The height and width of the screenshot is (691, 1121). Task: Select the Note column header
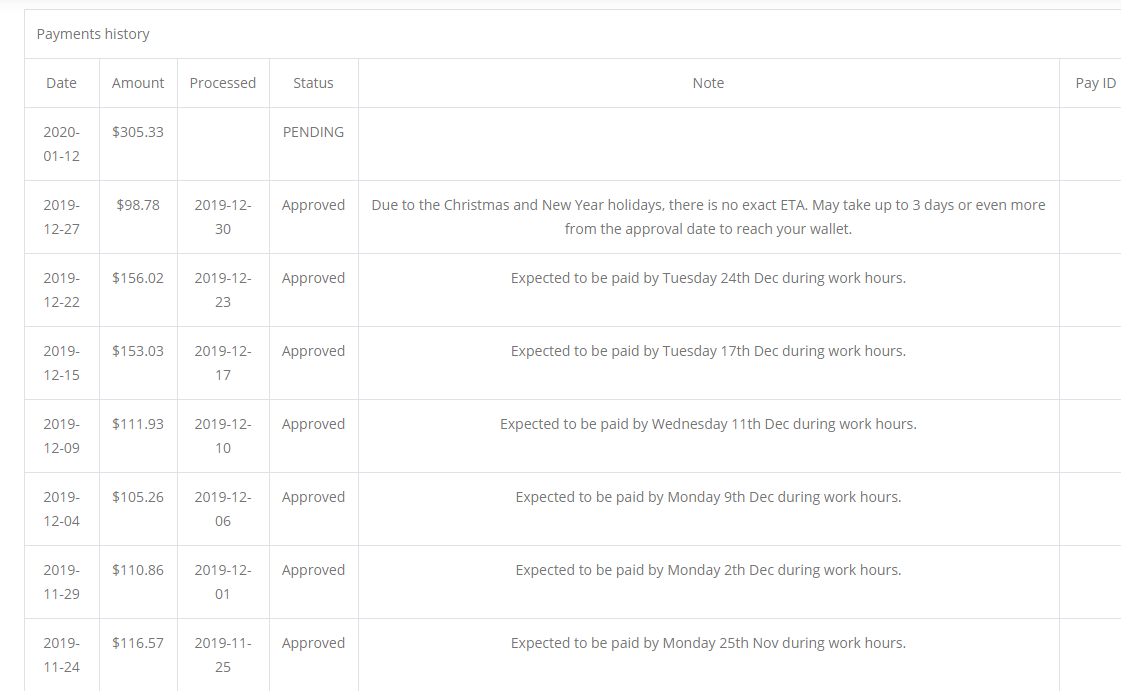point(708,83)
